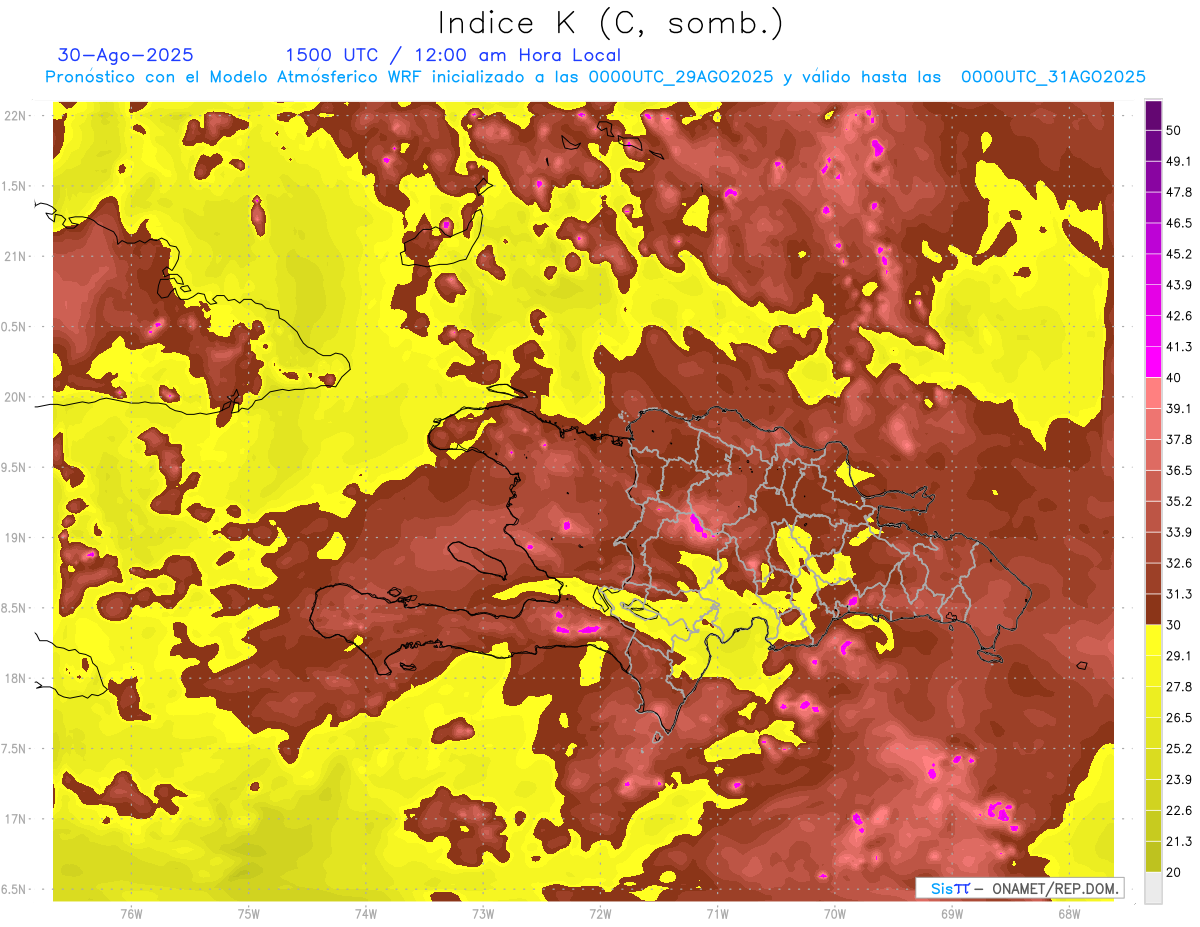Image resolution: width=1200 pixels, height=927 pixels.
Task: Click the colorbar value '29.1'
Action: [x=1179, y=656]
